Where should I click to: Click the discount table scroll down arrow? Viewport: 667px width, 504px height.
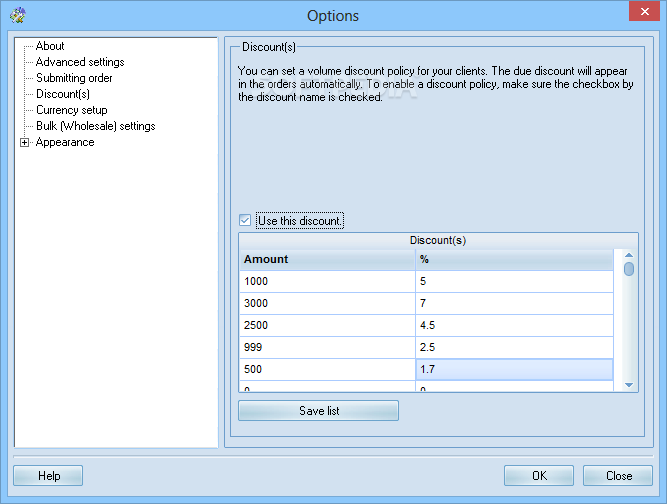tap(629, 385)
